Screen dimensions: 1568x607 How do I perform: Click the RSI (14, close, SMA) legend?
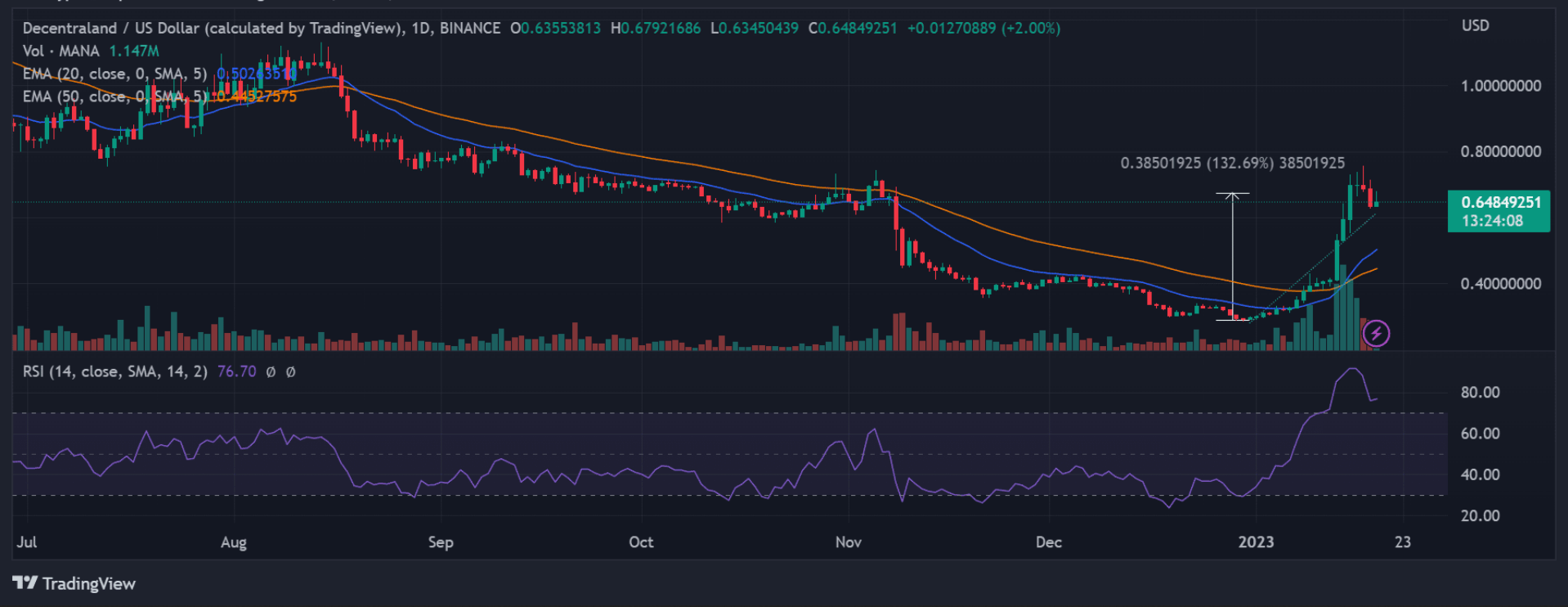[x=114, y=371]
